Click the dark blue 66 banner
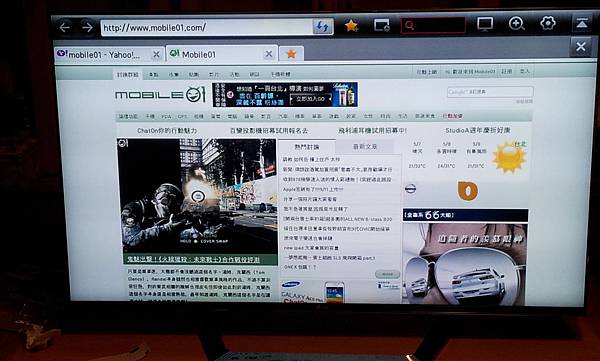The image size is (600, 361). (x=465, y=215)
